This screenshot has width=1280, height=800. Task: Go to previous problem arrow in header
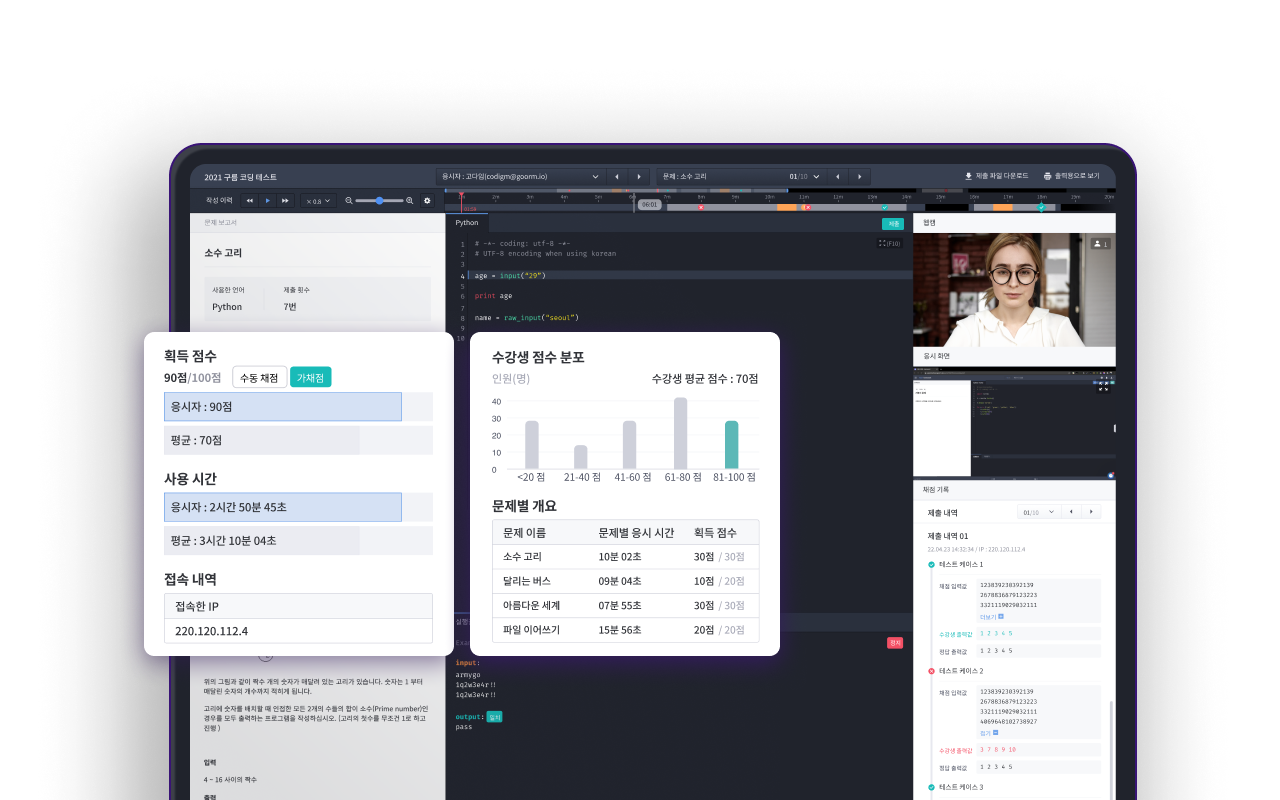838,176
